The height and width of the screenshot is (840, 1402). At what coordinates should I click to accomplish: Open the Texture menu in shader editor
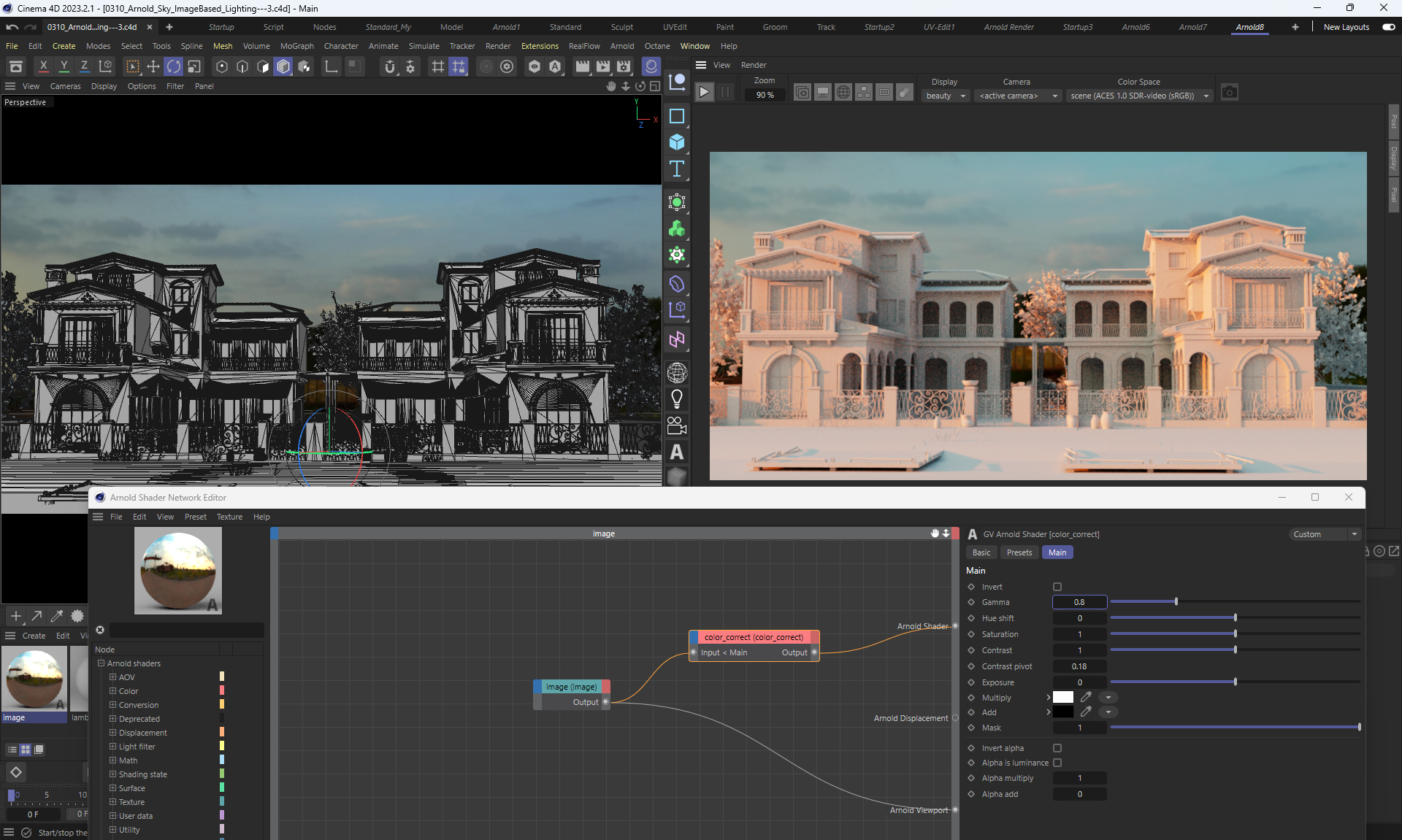229,517
